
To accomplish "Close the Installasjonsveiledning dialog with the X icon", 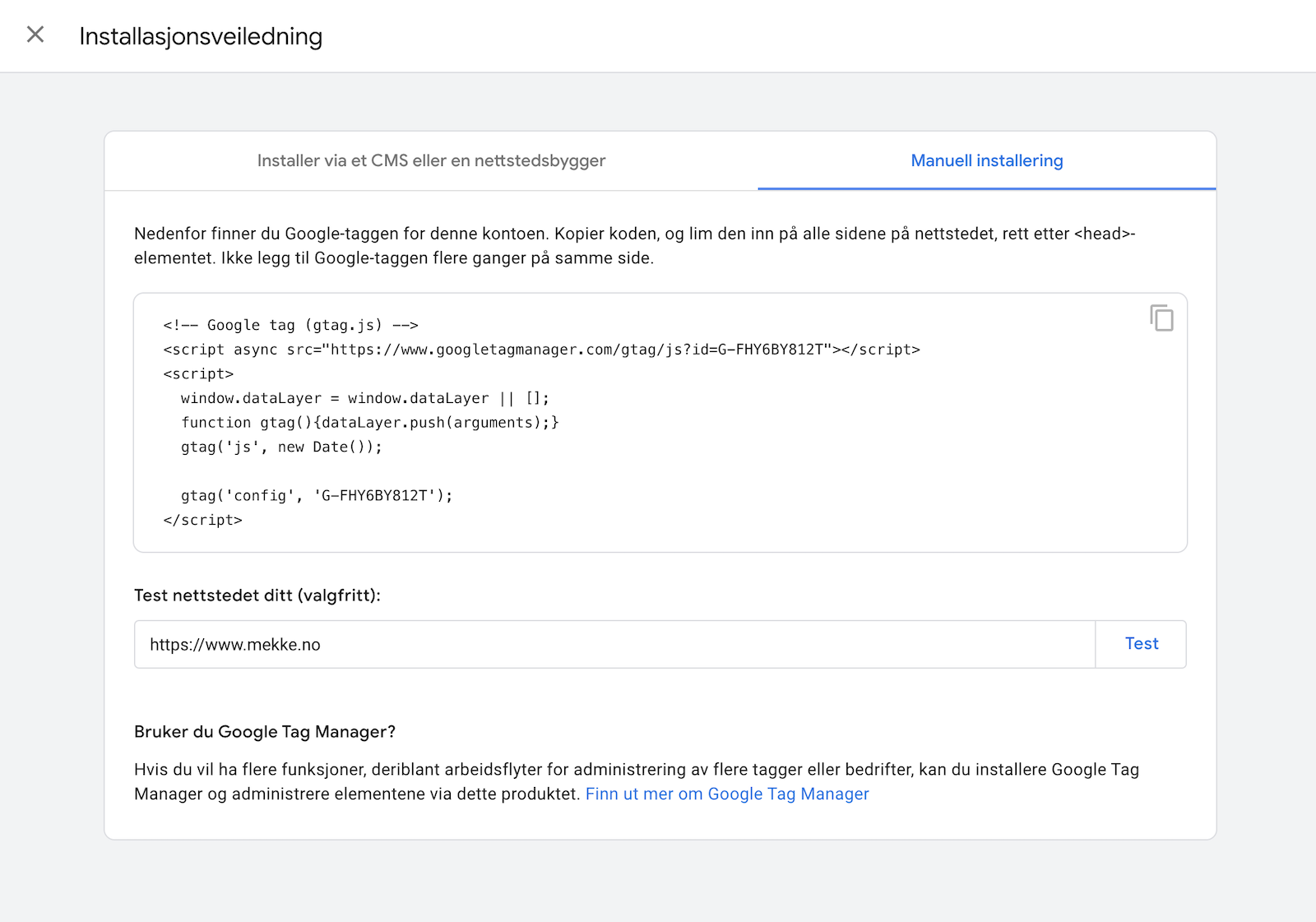I will click(35, 35).
